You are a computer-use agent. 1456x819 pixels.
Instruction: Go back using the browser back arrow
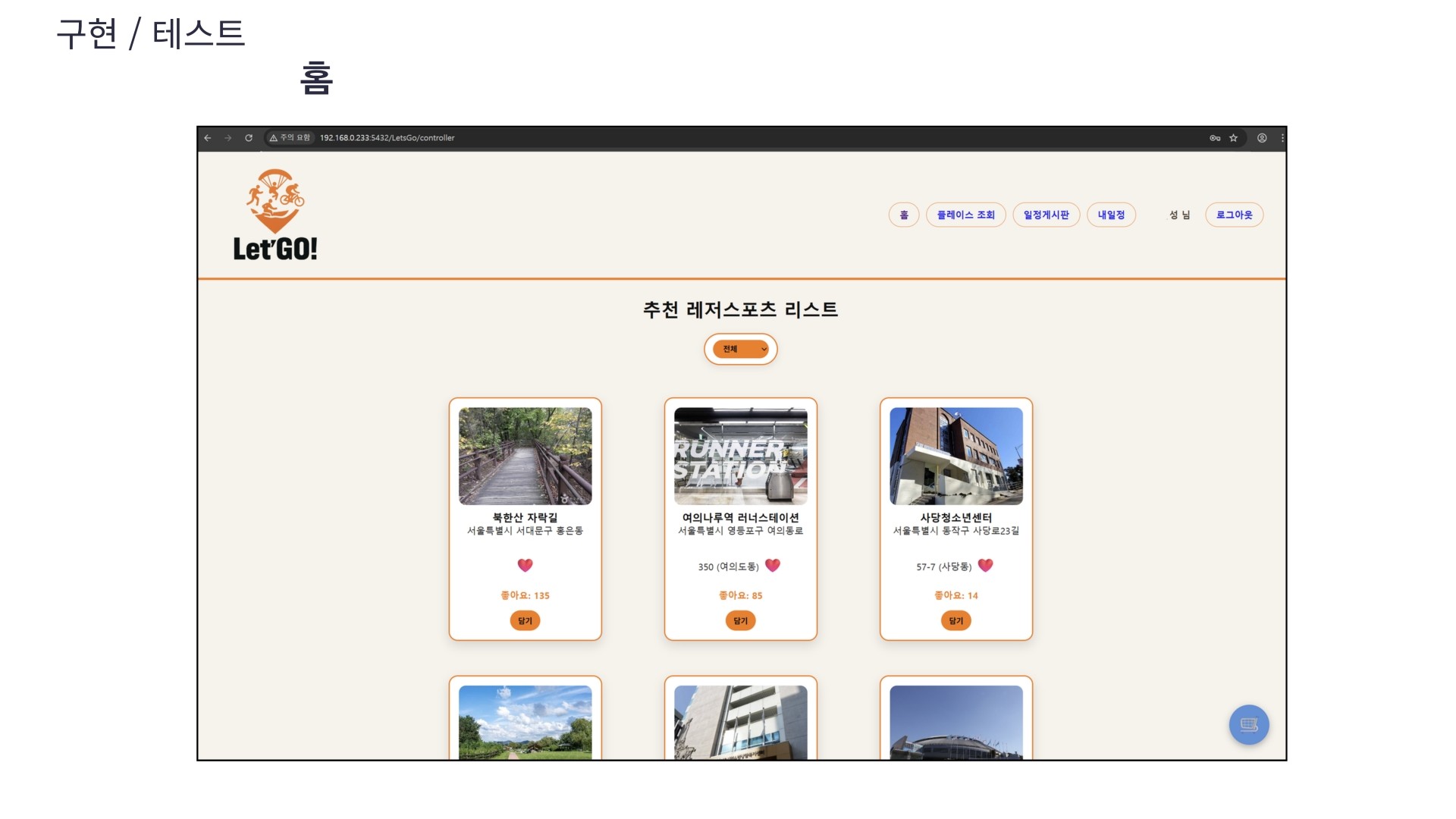click(x=208, y=138)
